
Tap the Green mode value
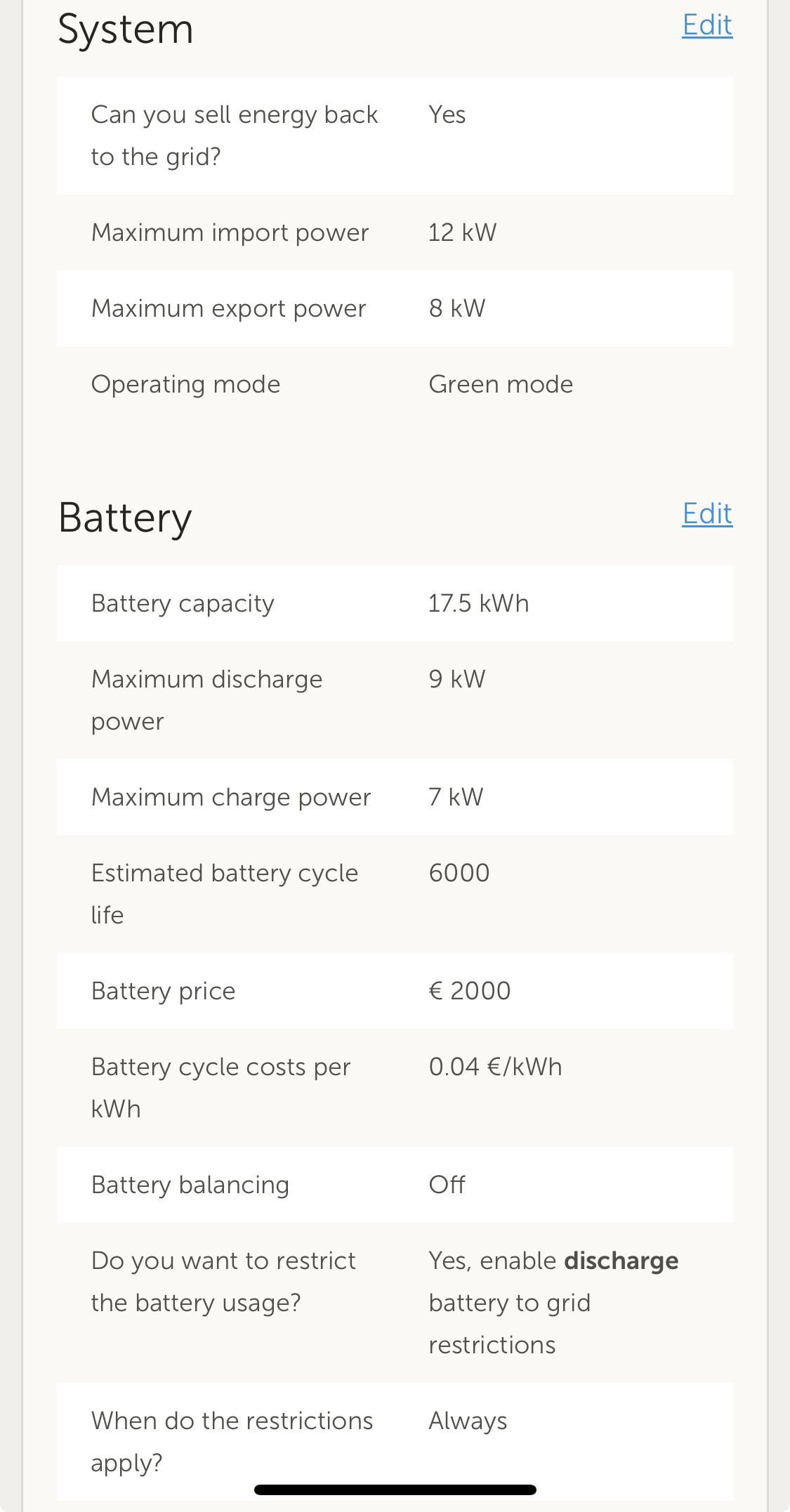501,384
